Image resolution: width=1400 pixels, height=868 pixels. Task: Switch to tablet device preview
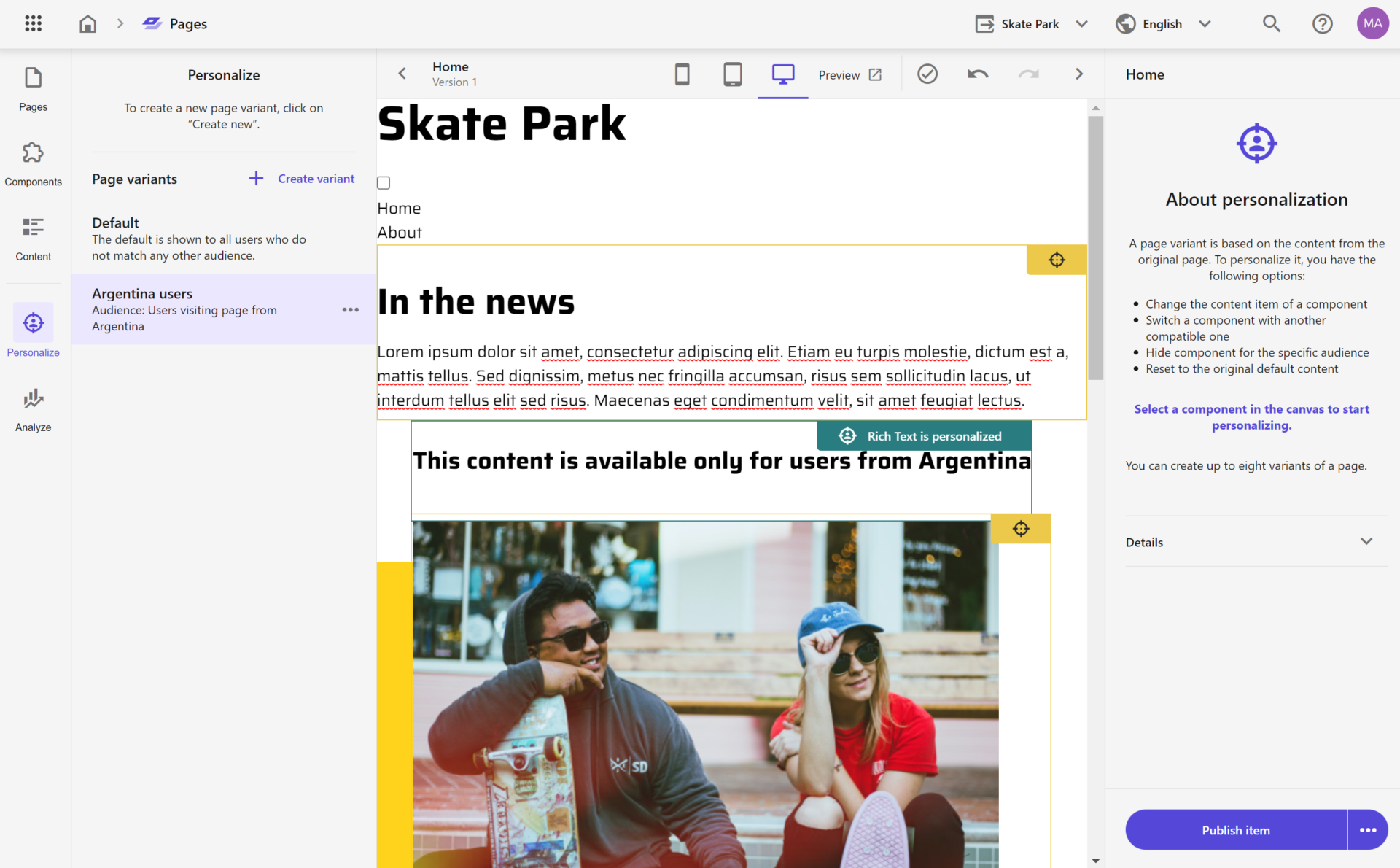[x=732, y=74]
